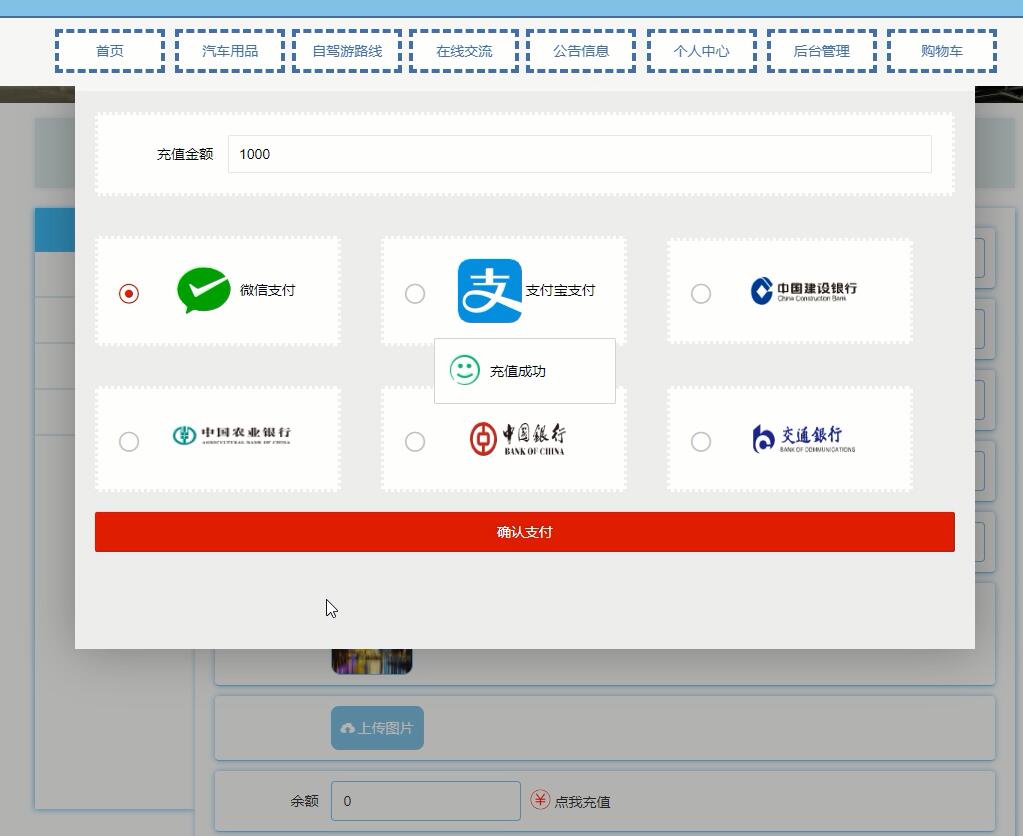Image resolution: width=1023 pixels, height=836 pixels.
Task: Focus the 余额 balance input field
Action: (x=425, y=801)
